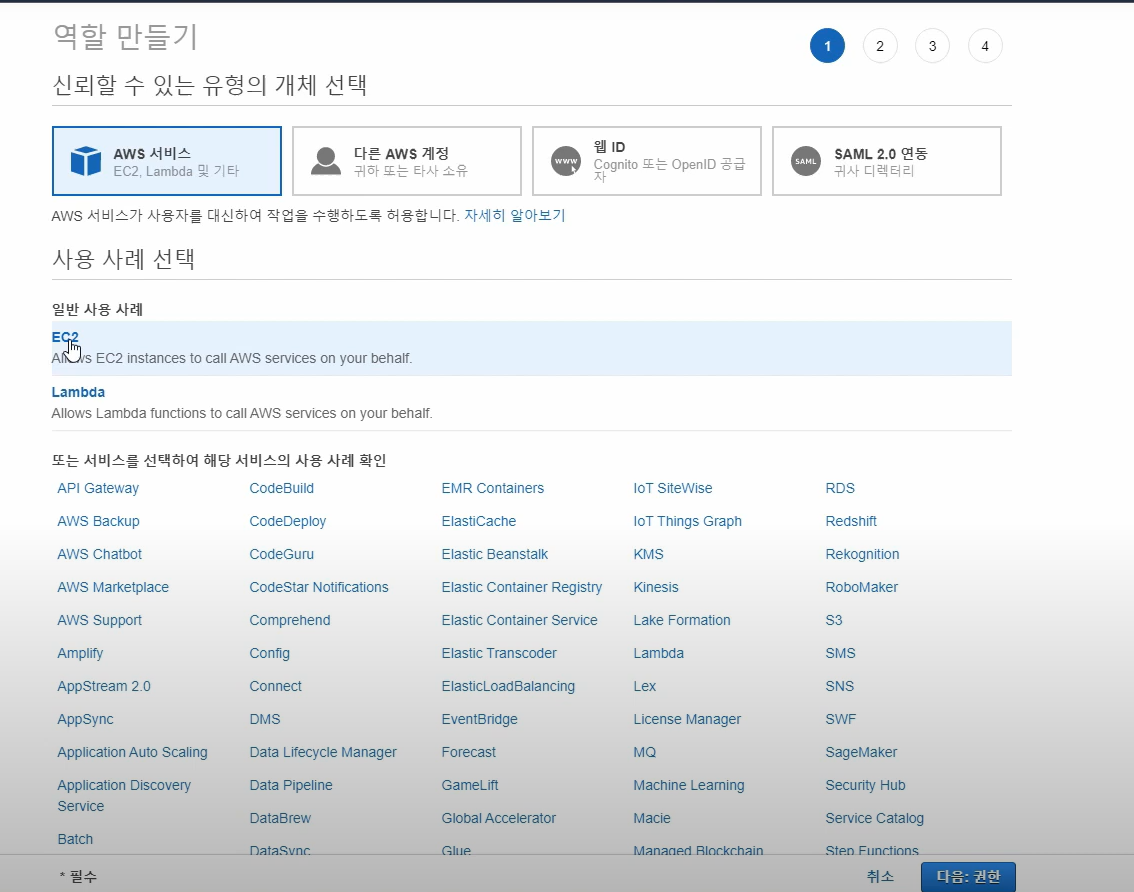This screenshot has height=892, width=1134.
Task: Select the DMS service
Action: (265, 720)
